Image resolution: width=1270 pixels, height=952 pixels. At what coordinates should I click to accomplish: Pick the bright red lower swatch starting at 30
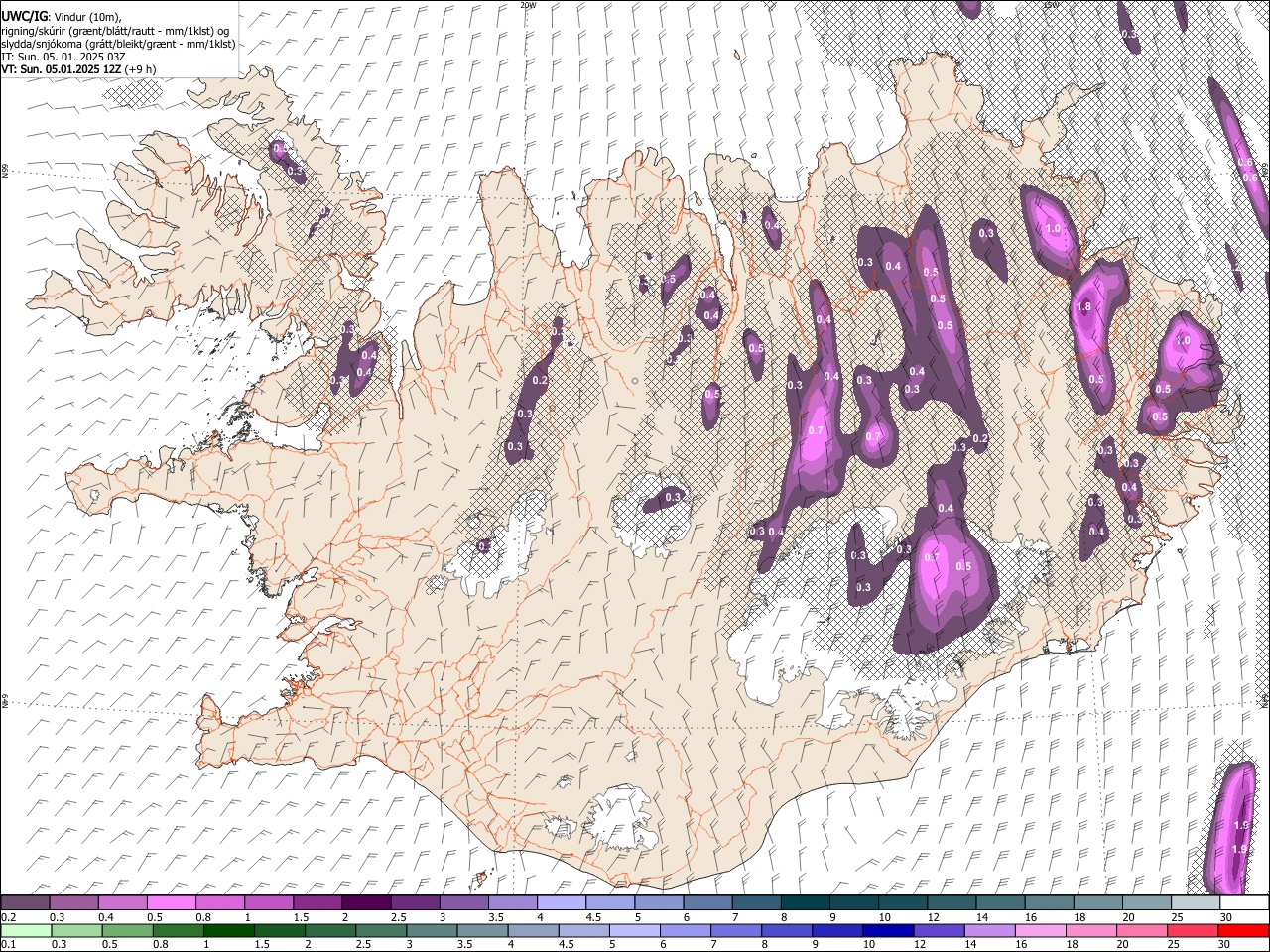click(1244, 930)
